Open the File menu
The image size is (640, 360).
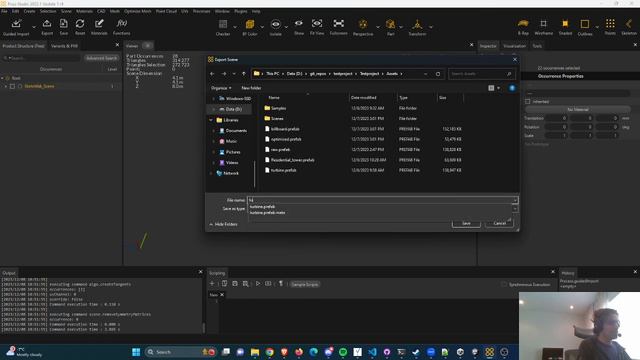tap(4, 11)
